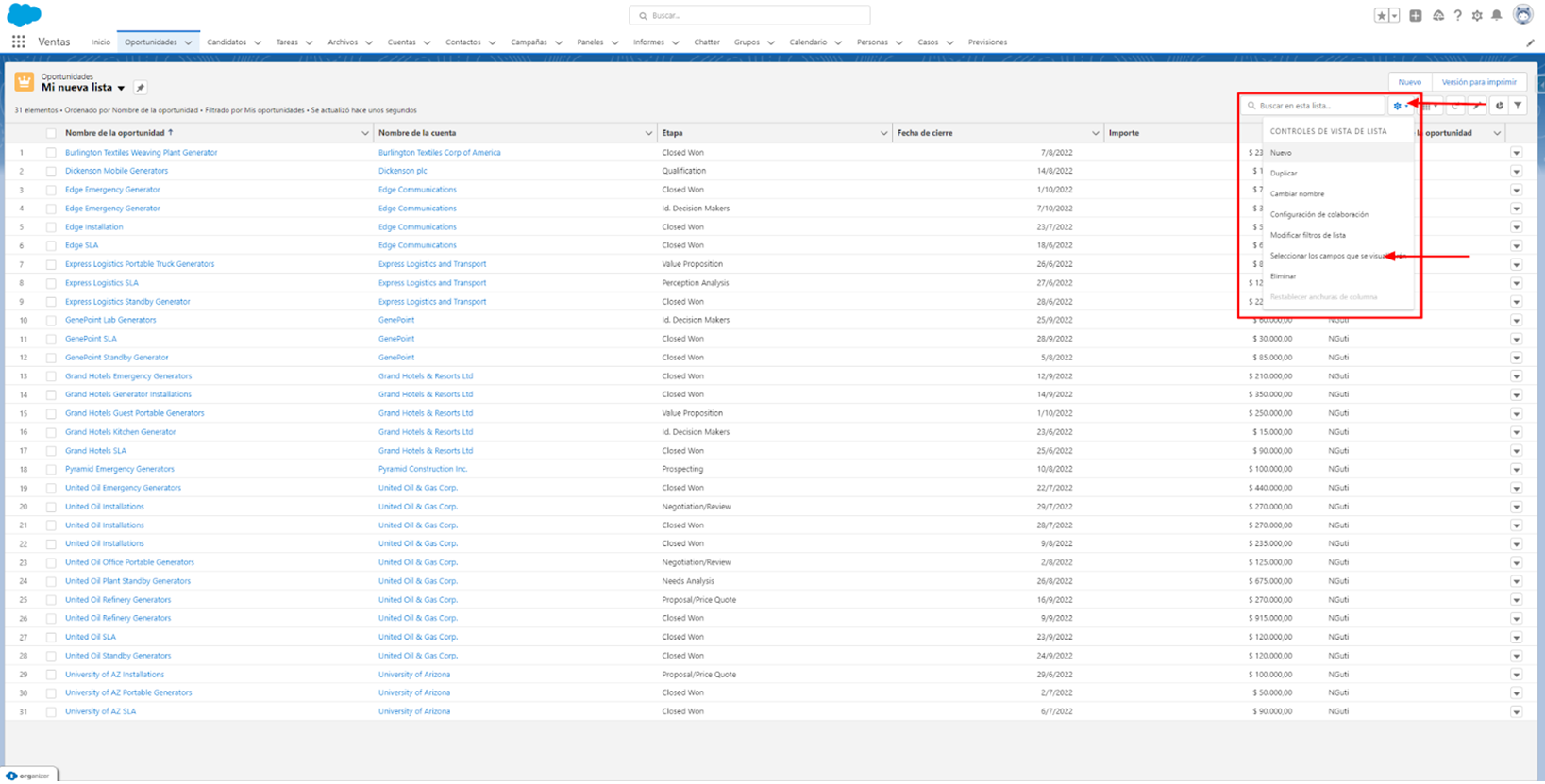The height and width of the screenshot is (784, 1545).
Task: Open the Previsiones tab
Action: 987,42
